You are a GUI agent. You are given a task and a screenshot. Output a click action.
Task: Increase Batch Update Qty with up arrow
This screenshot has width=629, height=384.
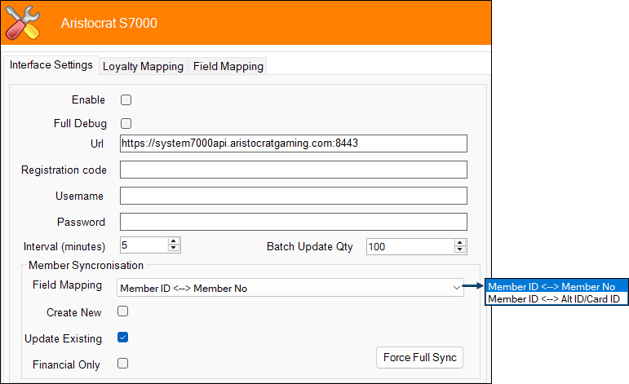point(460,243)
